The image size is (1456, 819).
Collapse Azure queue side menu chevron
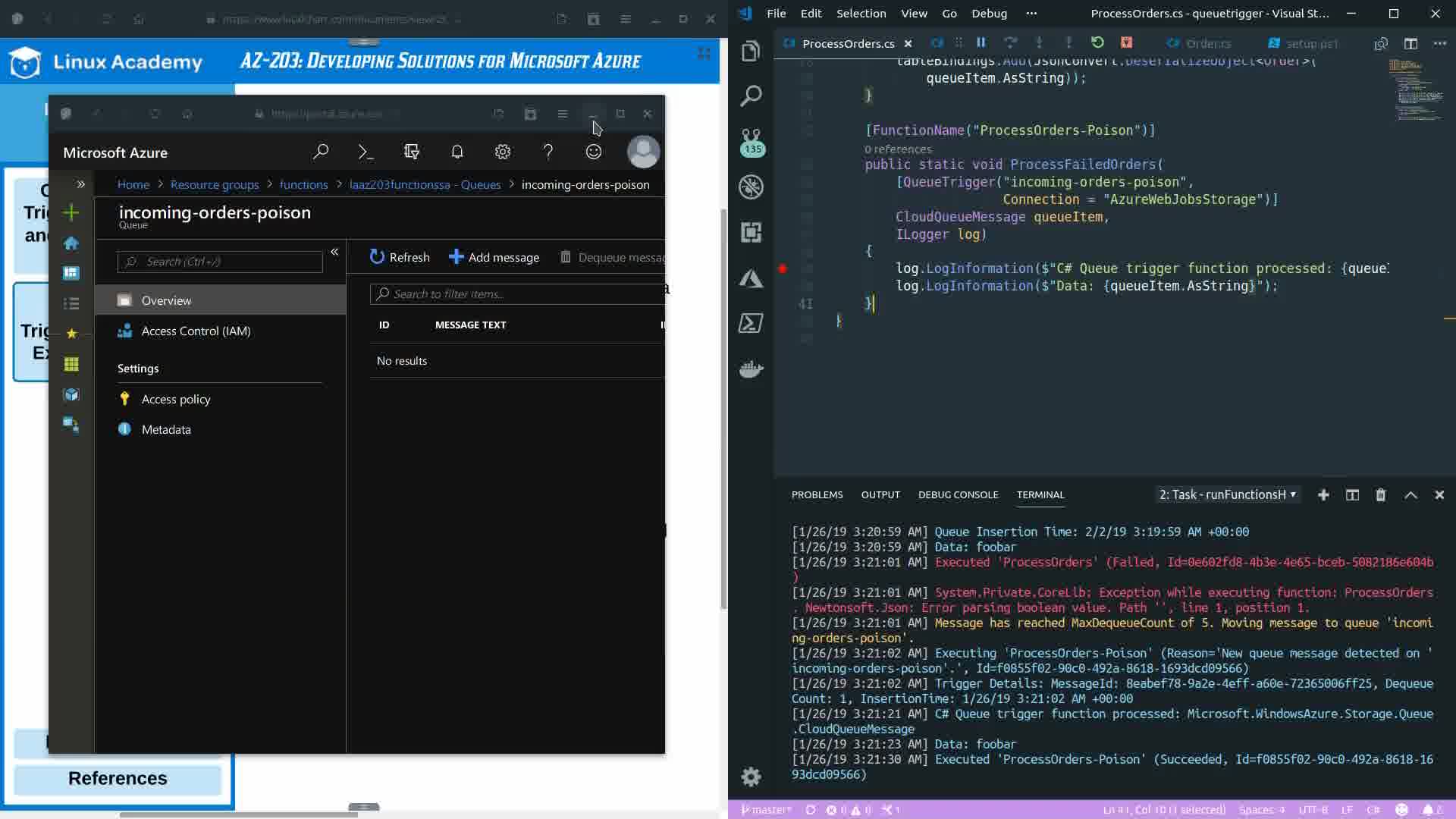point(334,252)
